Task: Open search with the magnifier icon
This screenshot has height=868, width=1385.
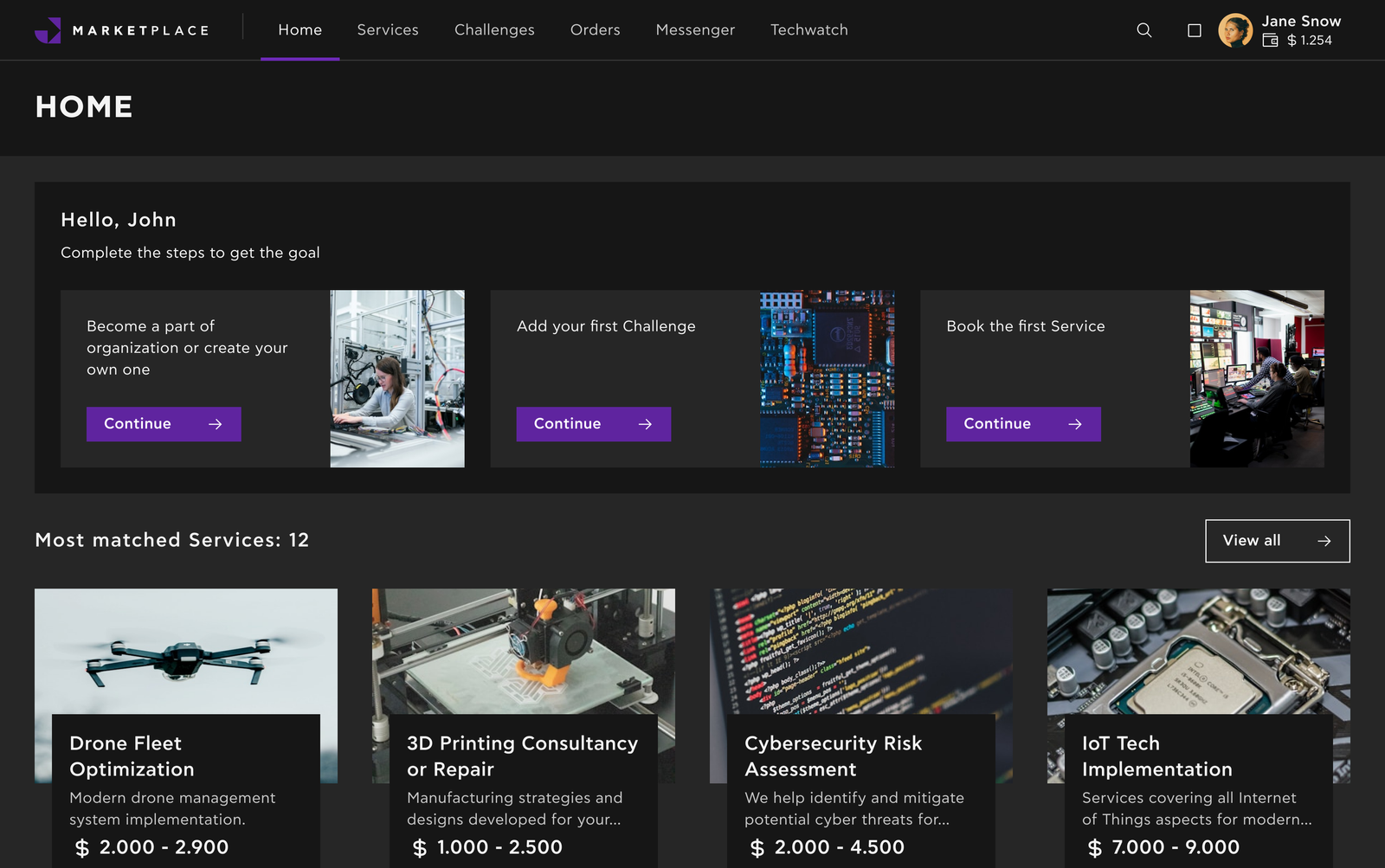Action: 1143,30
